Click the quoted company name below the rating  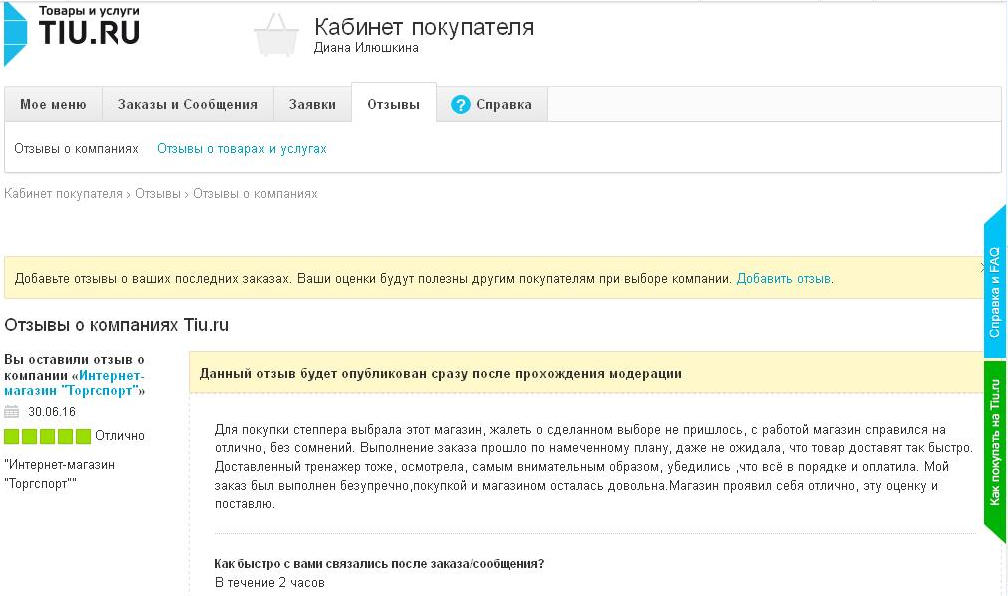(x=60, y=474)
